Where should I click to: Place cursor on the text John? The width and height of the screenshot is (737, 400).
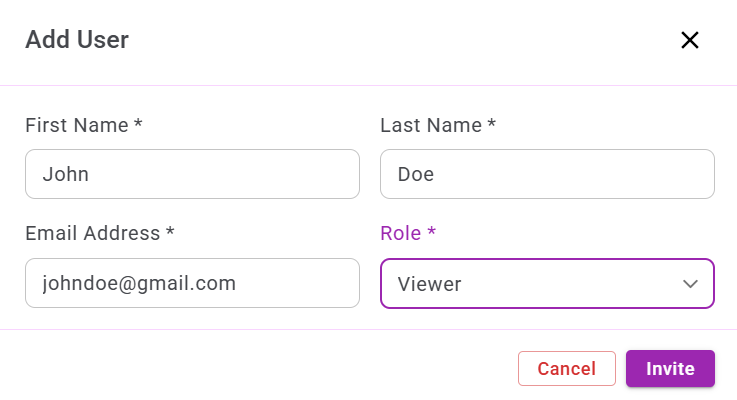click(66, 174)
